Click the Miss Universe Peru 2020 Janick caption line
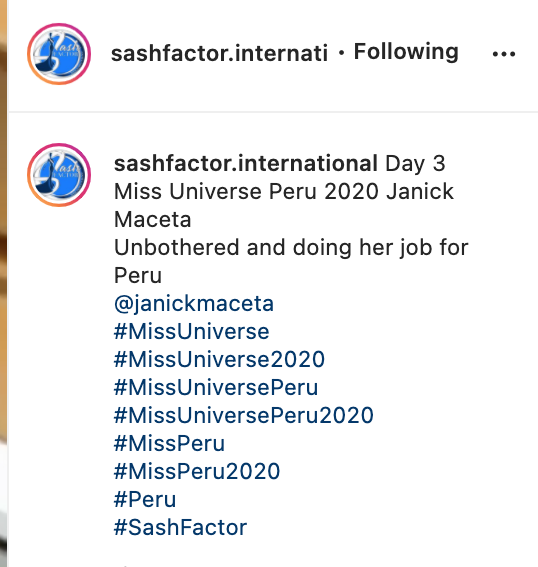 (x=284, y=191)
